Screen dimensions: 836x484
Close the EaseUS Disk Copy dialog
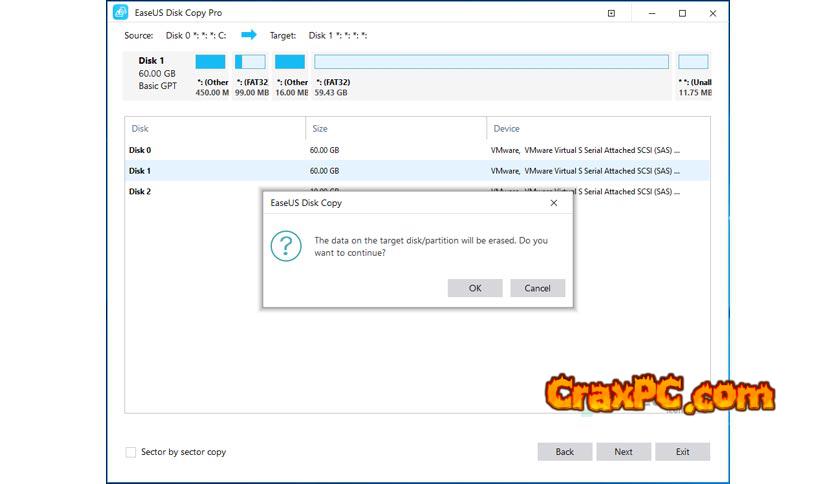coord(553,203)
